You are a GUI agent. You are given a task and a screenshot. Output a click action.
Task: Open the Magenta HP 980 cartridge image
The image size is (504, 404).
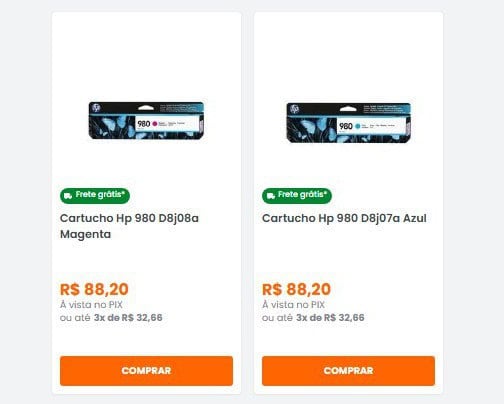click(146, 121)
